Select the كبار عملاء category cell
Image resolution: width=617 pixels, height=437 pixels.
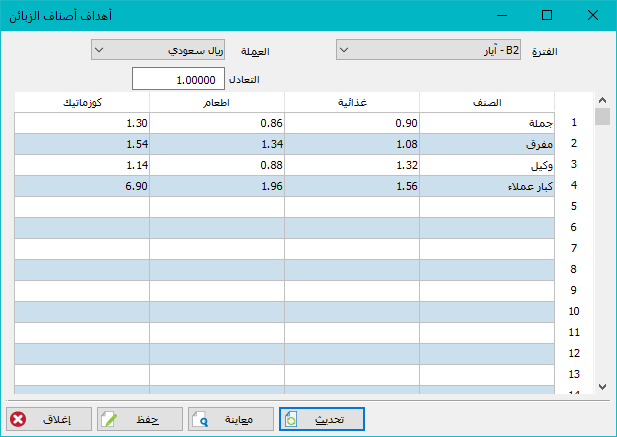487,186
